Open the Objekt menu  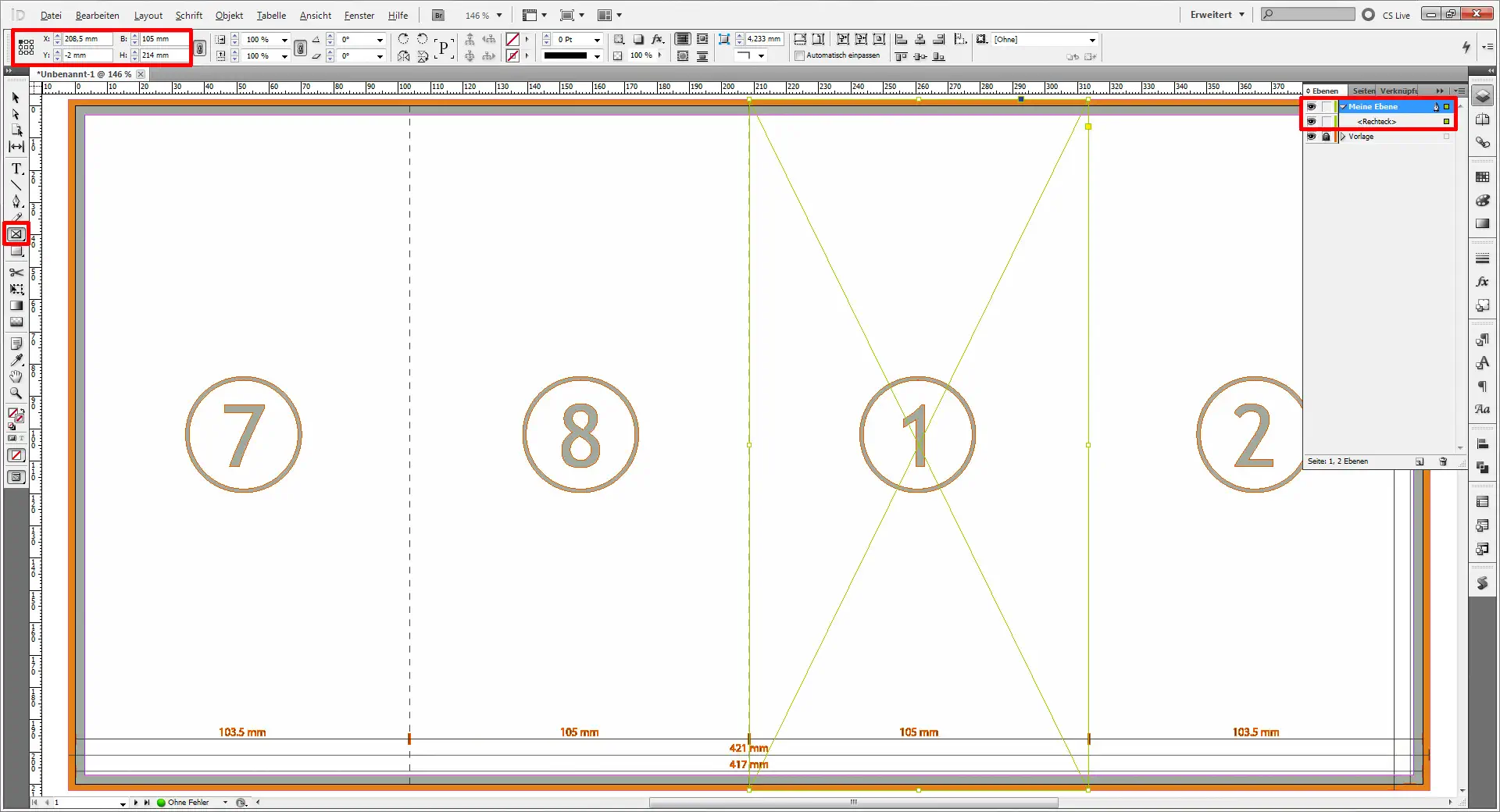click(x=229, y=16)
